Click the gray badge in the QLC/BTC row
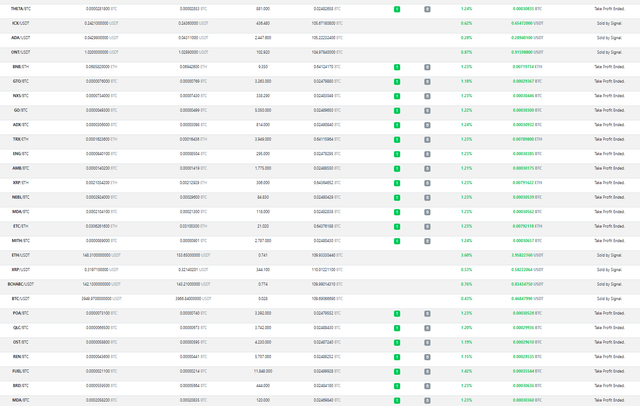Screen dimensions: 640x406 click(x=427, y=328)
